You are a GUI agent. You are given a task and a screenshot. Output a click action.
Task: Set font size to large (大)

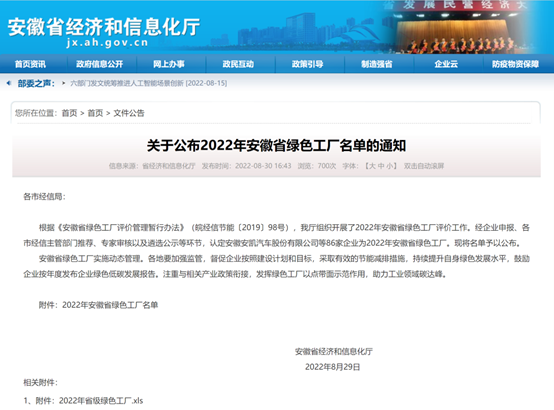[x=372, y=166]
